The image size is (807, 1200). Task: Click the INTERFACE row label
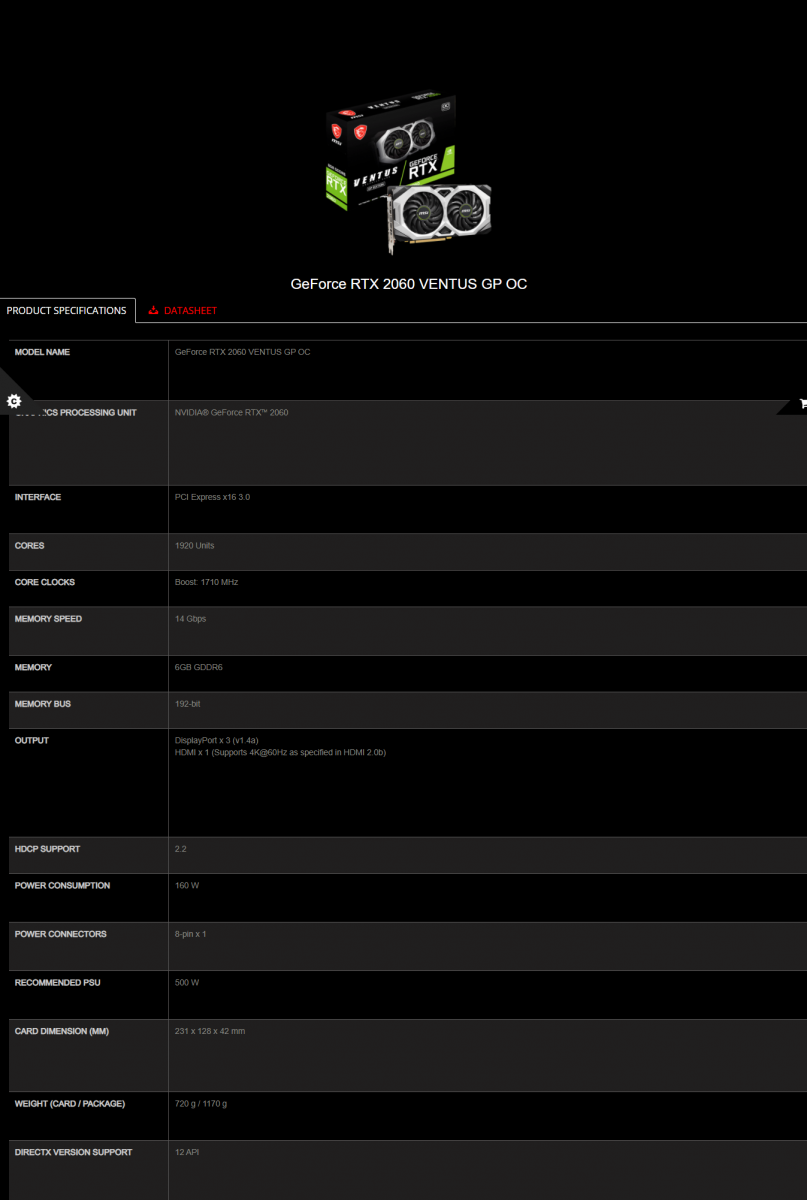(38, 497)
